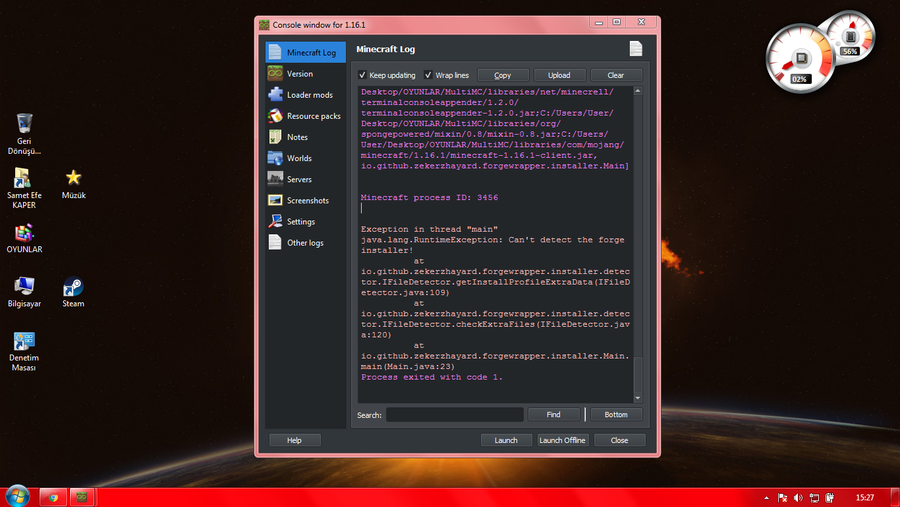The height and width of the screenshot is (507, 900).
Task: Click the power plug tray icon
Action: (x=829, y=498)
